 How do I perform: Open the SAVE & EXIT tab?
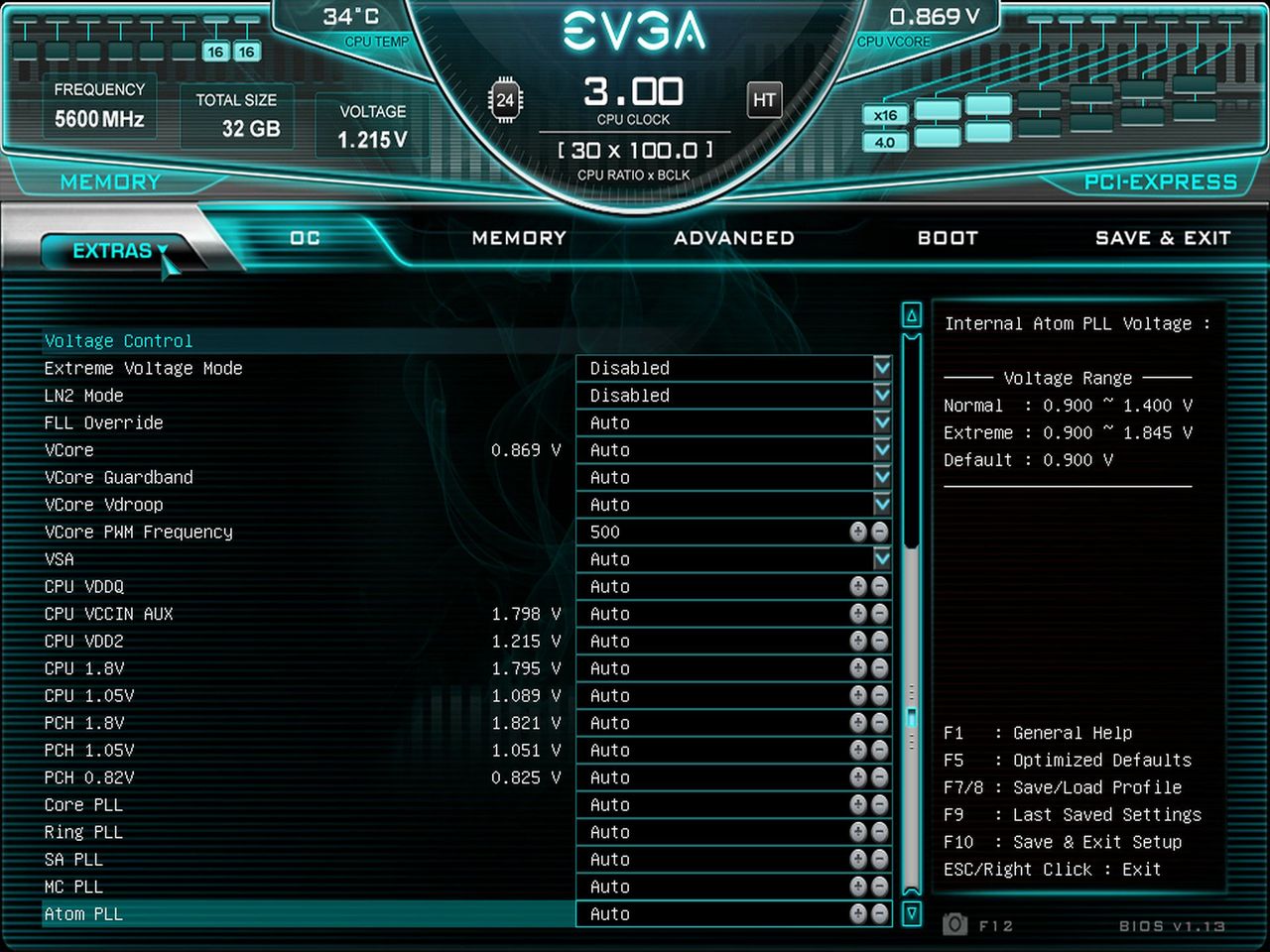tap(1163, 238)
